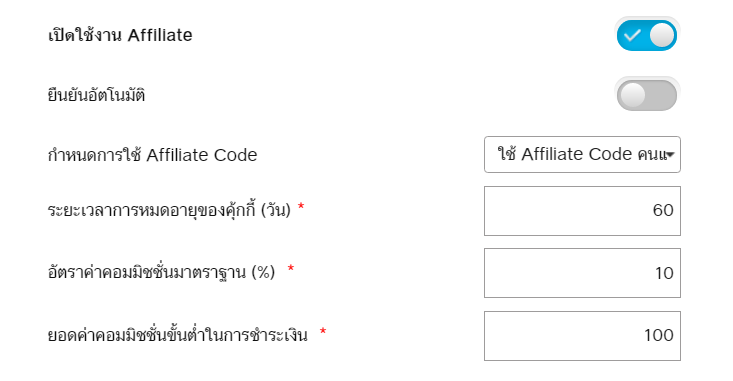Click the เปิดใช้งาน Affiliate label
The height and width of the screenshot is (381, 733).
pyautogui.click(x=120, y=35)
